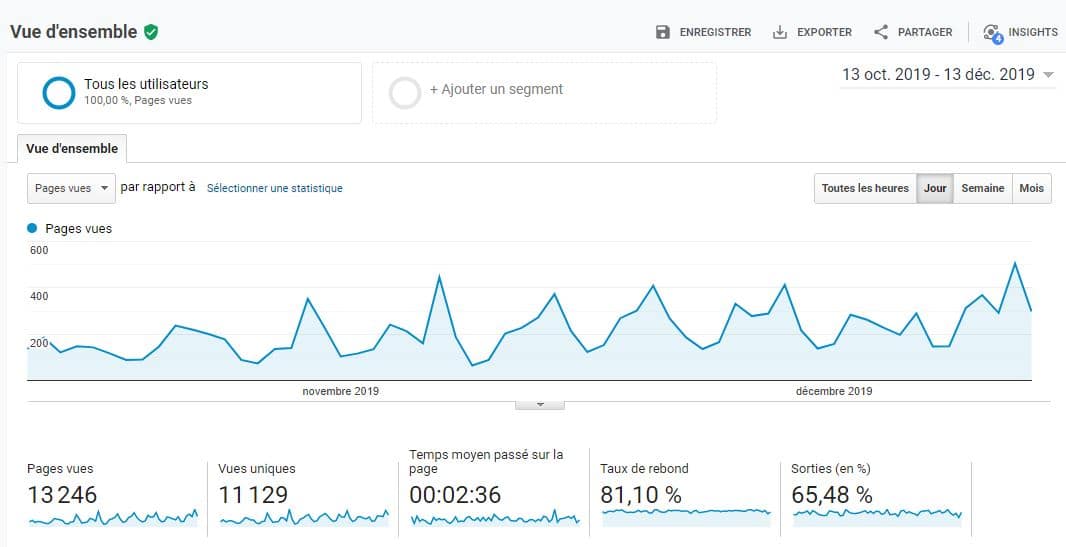Open the Pages vues metric dropdown
The image size is (1066, 547).
click(x=71, y=188)
